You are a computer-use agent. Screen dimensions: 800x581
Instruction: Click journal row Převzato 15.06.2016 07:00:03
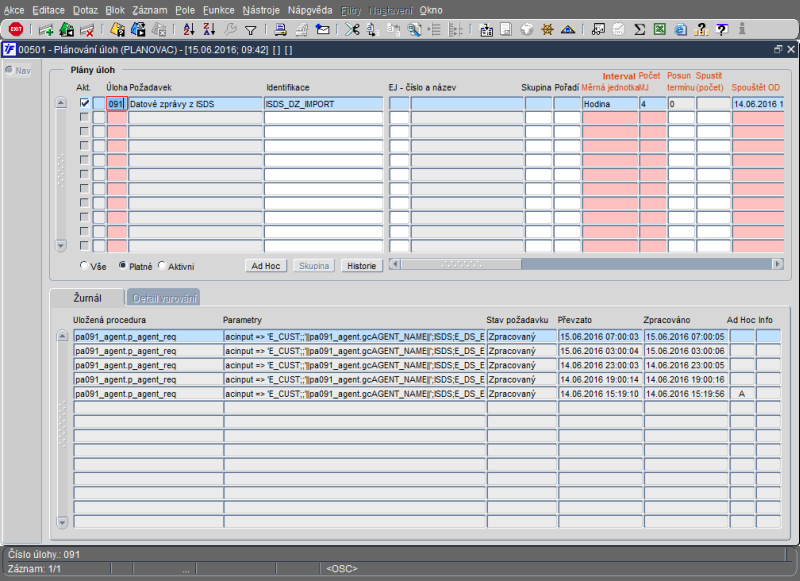click(x=600, y=336)
